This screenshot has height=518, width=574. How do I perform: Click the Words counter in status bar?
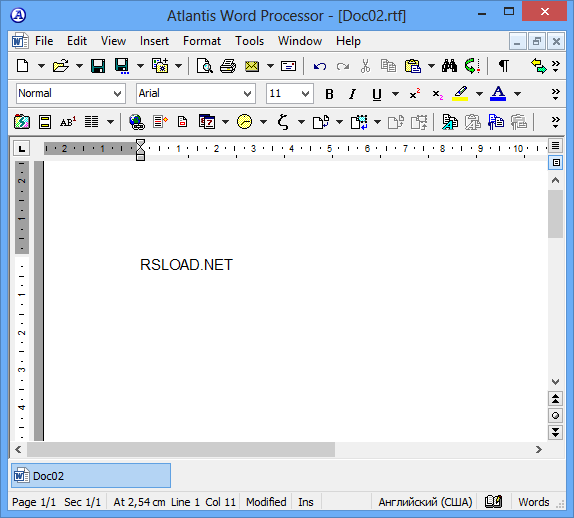pos(534,502)
